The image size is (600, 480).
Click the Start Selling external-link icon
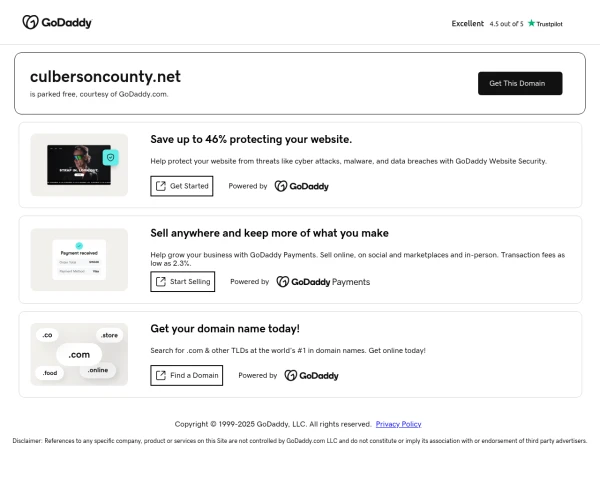pos(161,282)
